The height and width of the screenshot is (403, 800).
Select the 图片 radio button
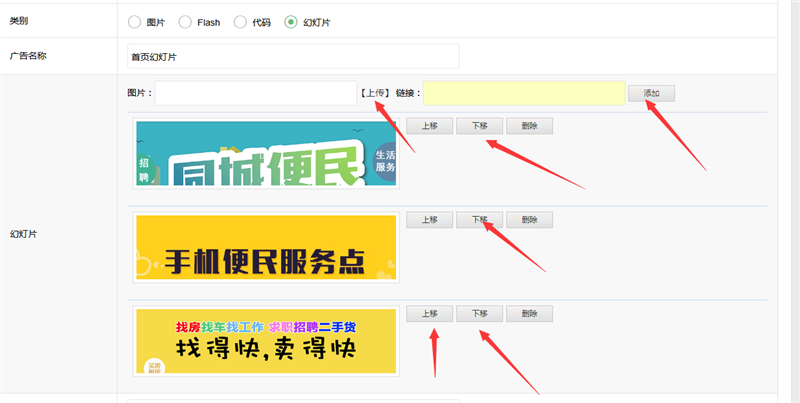tap(135, 22)
